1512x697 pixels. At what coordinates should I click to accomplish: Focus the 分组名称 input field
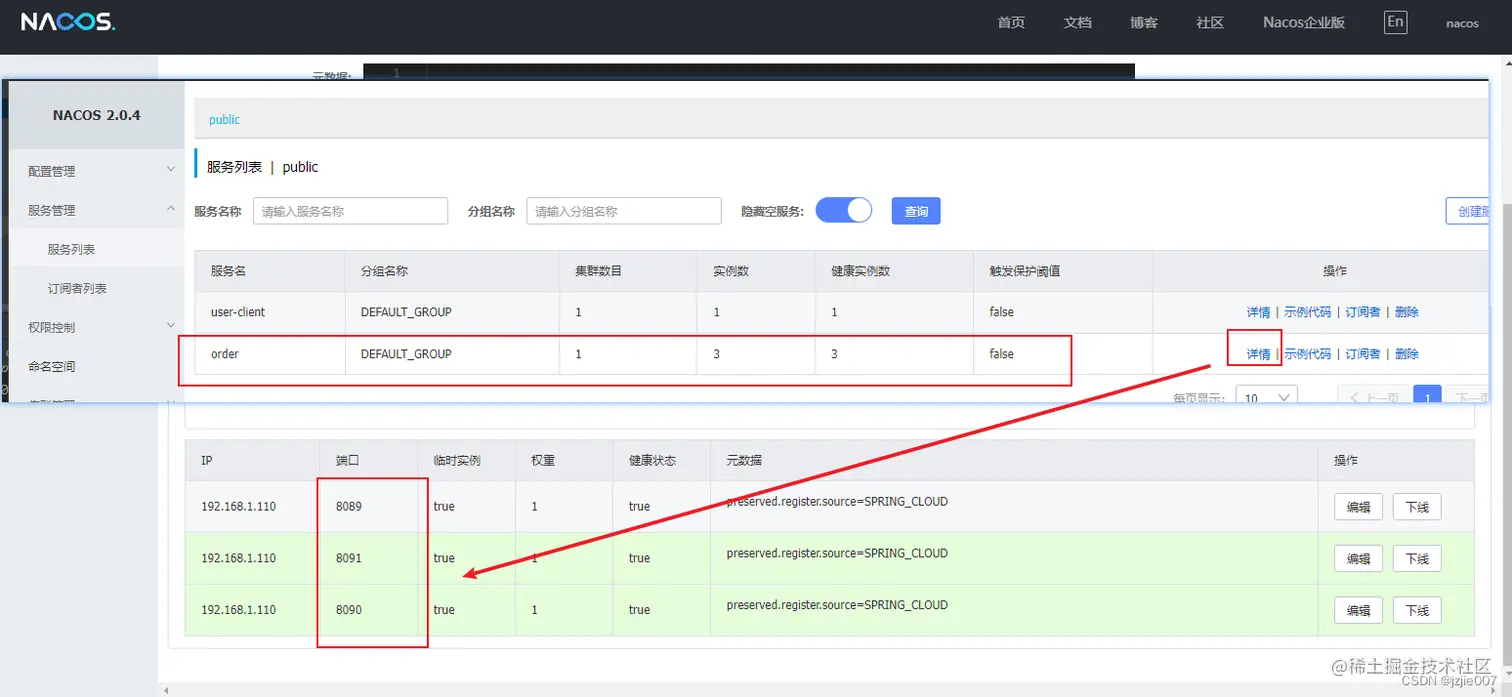tap(624, 211)
